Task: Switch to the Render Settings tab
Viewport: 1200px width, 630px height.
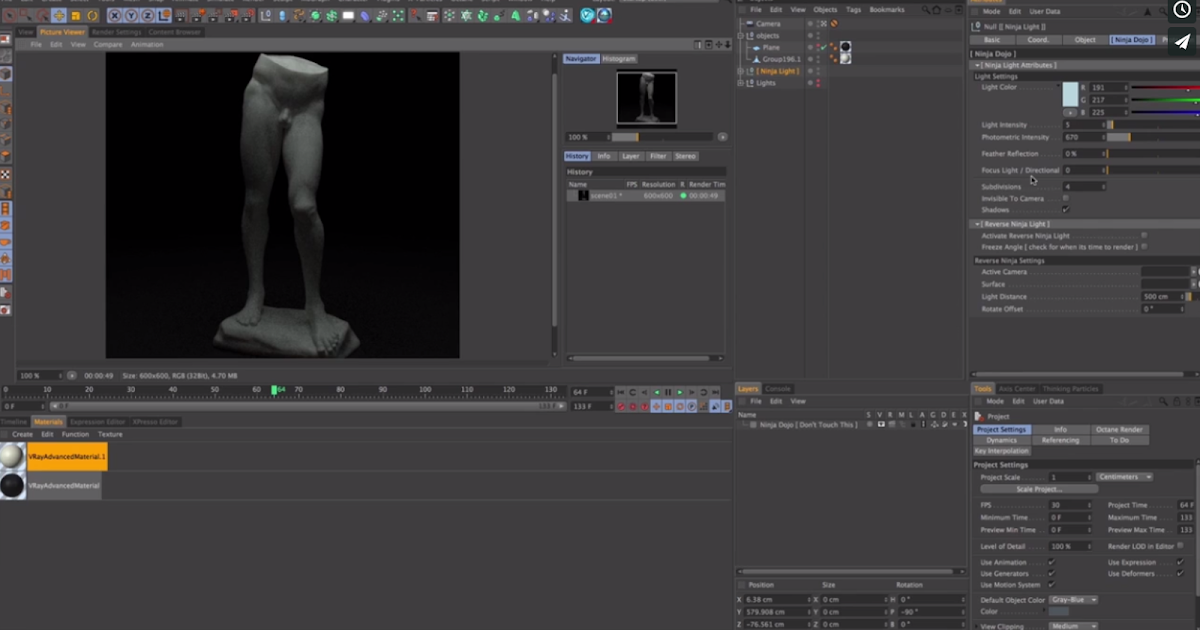Action: [x=117, y=32]
